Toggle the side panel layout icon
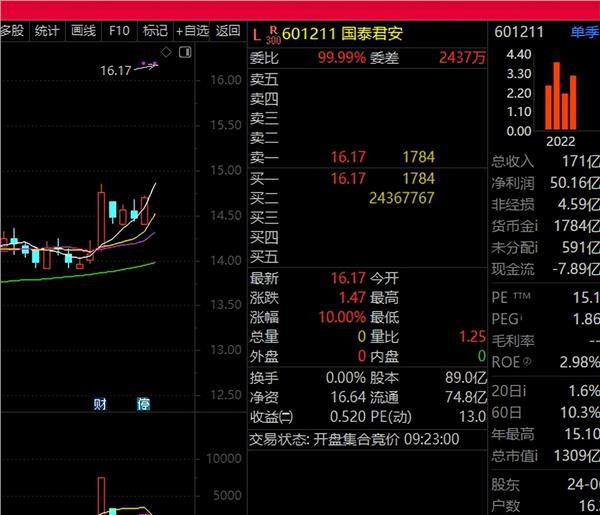 click(185, 52)
